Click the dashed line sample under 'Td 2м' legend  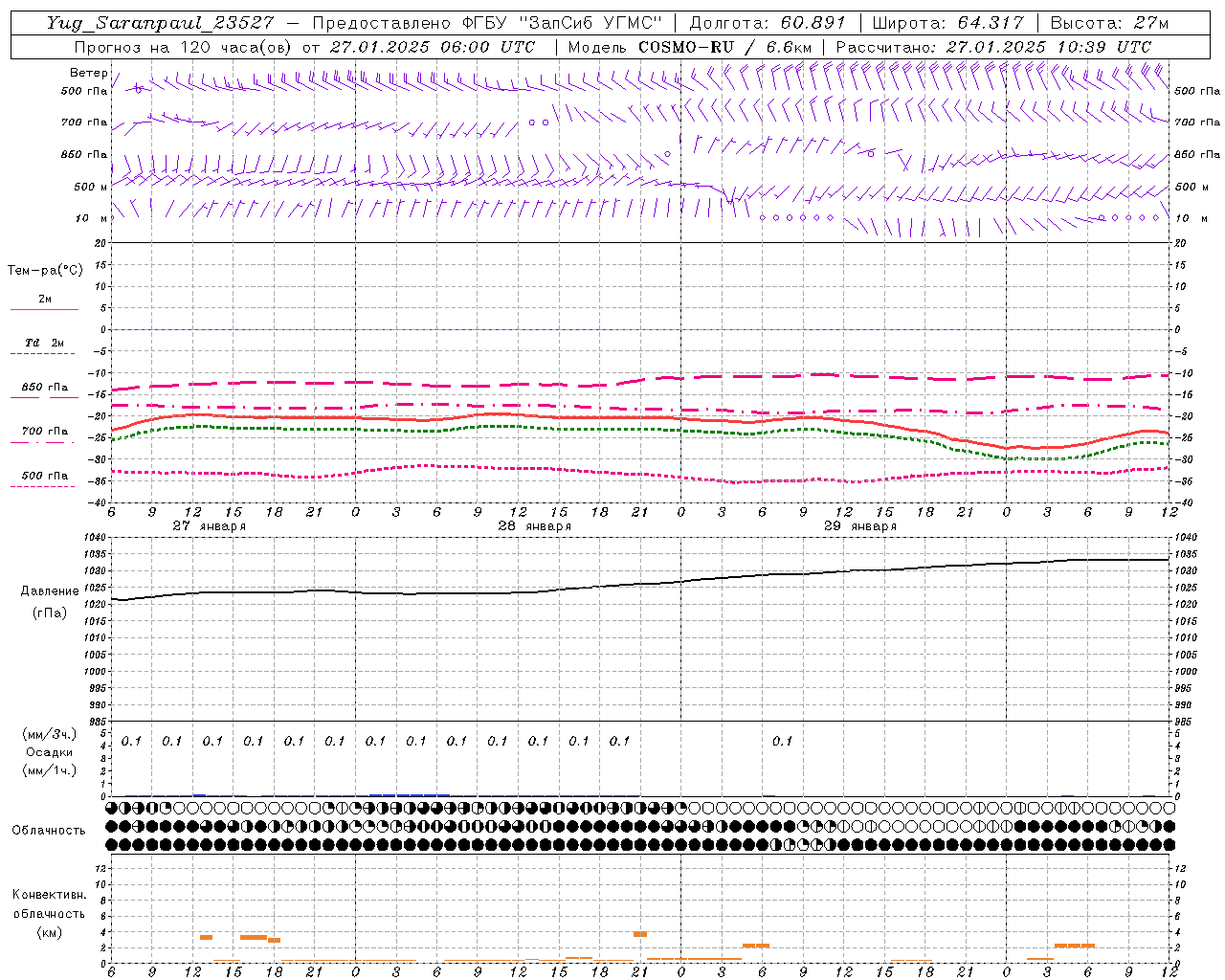point(44,354)
